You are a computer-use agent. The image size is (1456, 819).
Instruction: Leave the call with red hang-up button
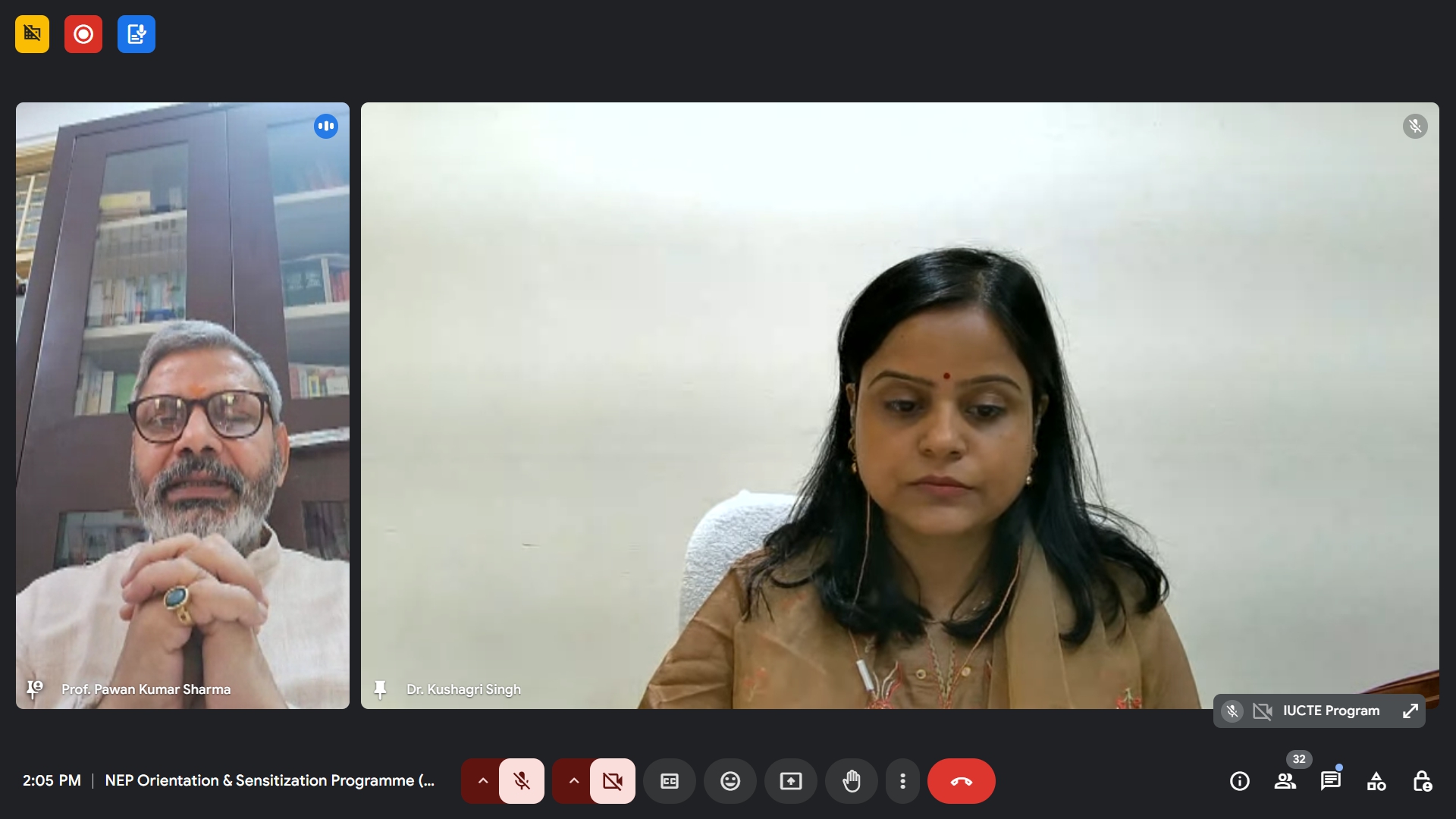(x=961, y=781)
